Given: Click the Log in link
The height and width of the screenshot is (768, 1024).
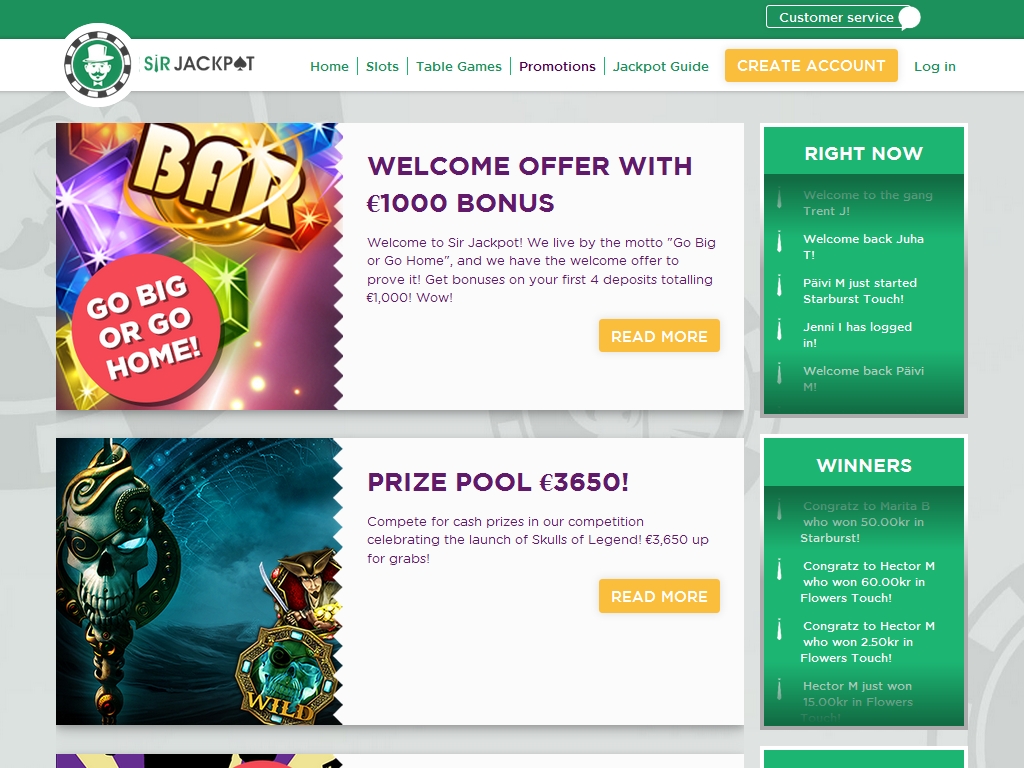Looking at the screenshot, I should pos(935,67).
